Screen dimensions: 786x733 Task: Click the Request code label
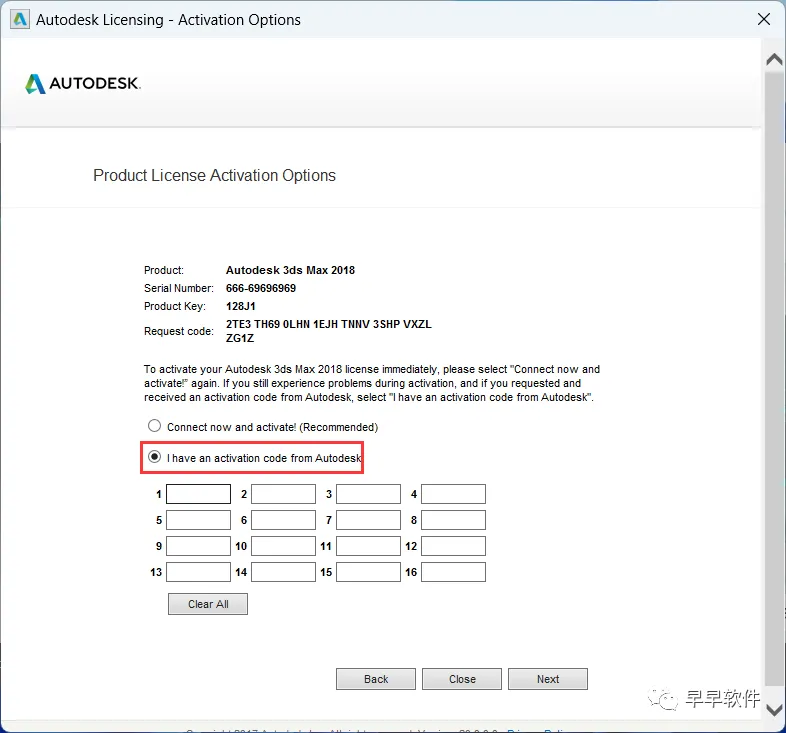pos(178,331)
